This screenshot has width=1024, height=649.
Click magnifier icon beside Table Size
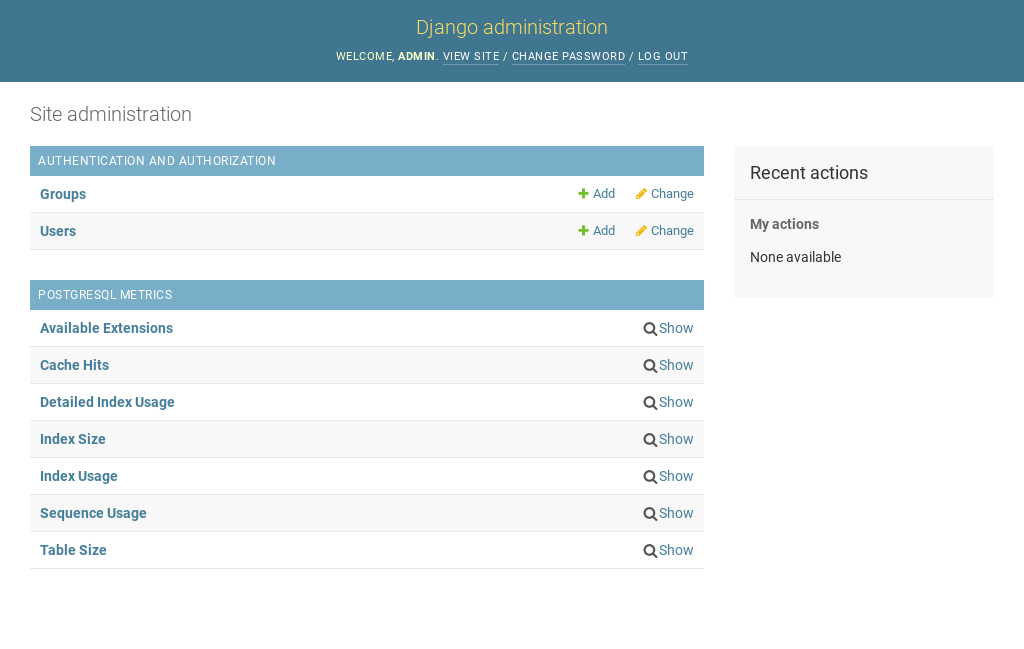[x=650, y=551]
